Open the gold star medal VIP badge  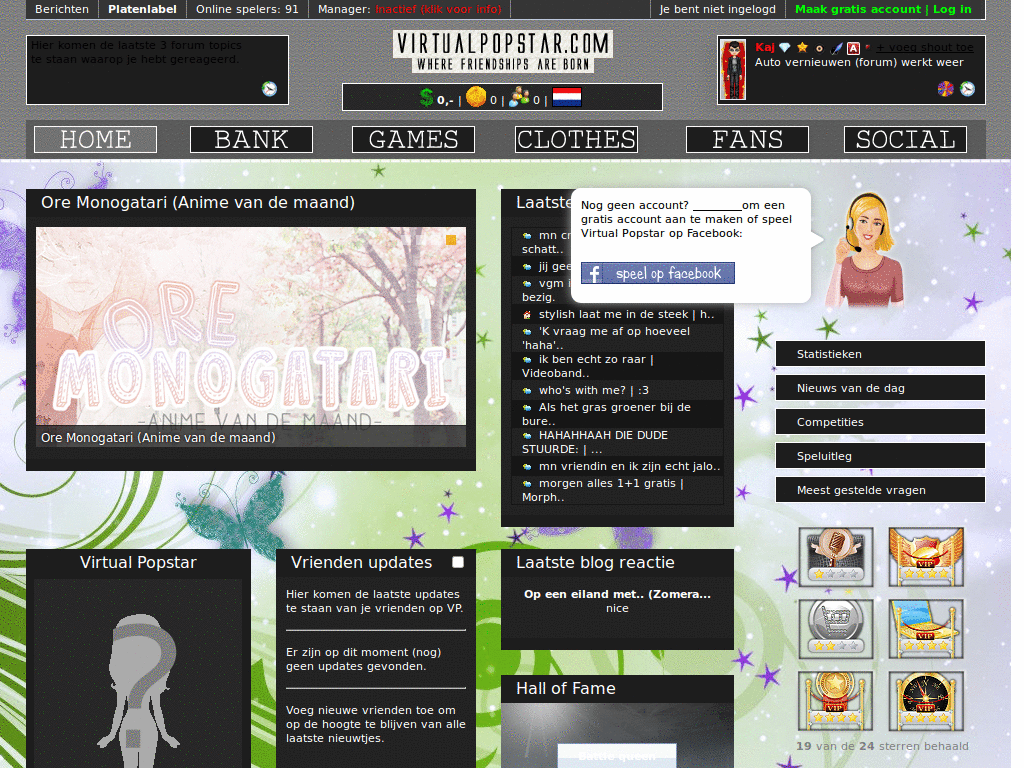tap(835, 700)
